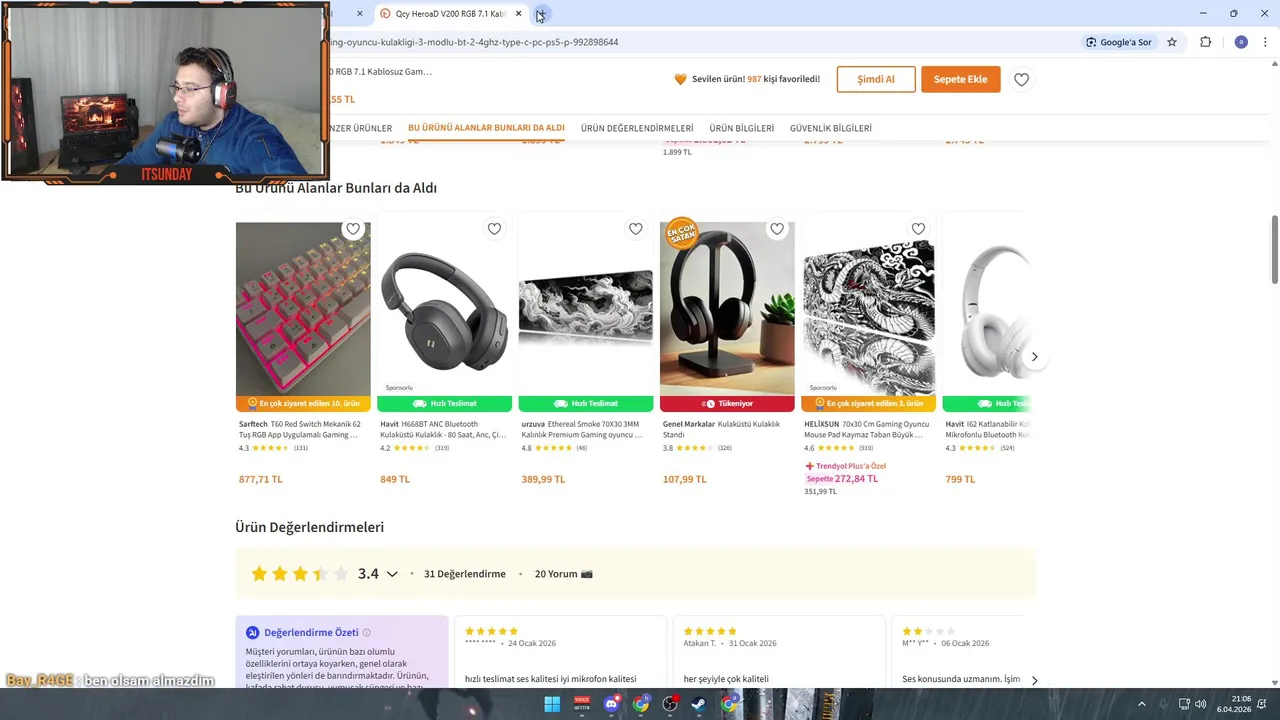Open OBS Studio from the taskbar
Viewport: 1280px width, 720px height.
[670, 704]
